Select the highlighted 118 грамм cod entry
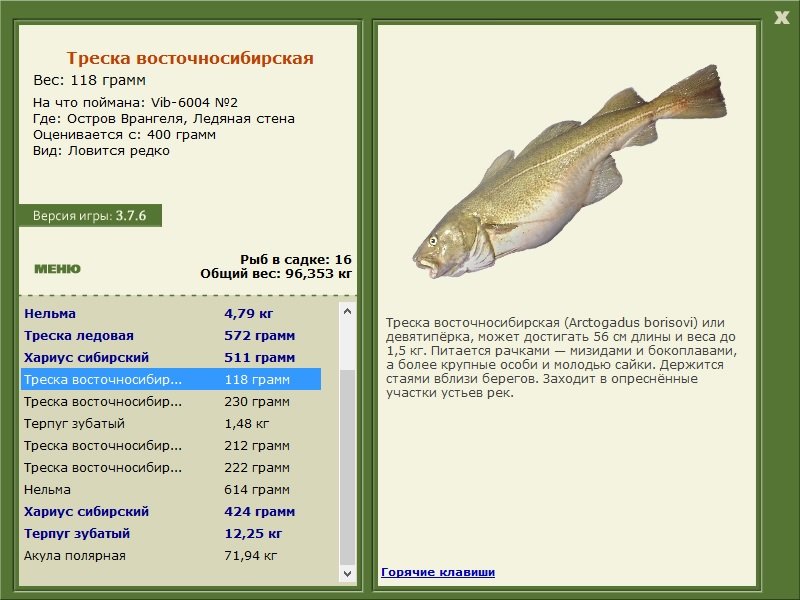Image resolution: width=800 pixels, height=600 pixels. [170, 379]
